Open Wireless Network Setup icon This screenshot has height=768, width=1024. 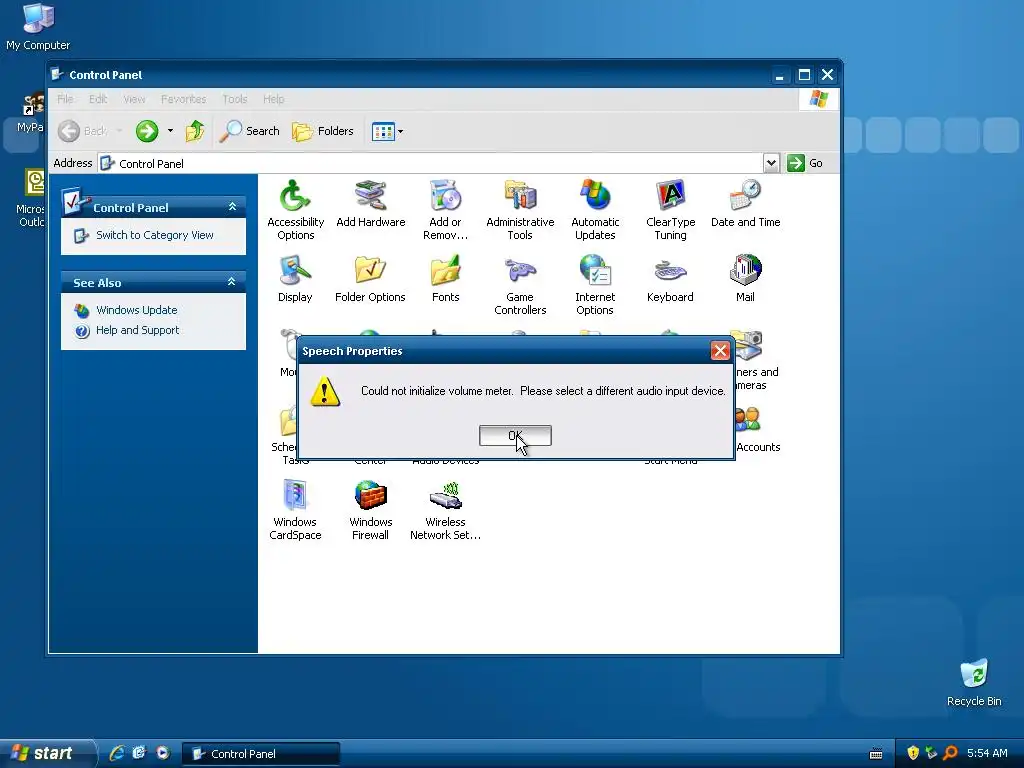tap(445, 510)
